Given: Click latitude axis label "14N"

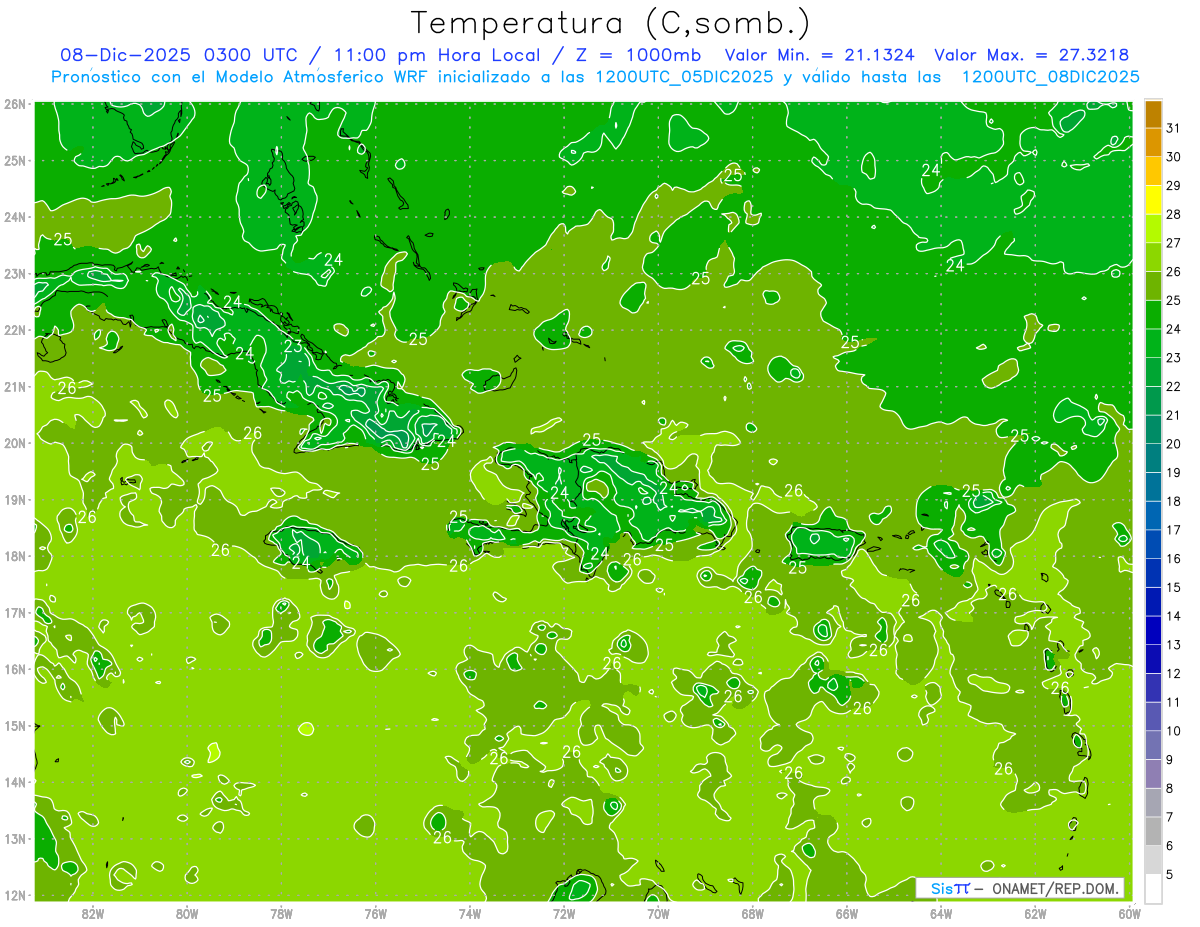Looking at the screenshot, I should (x=15, y=782).
